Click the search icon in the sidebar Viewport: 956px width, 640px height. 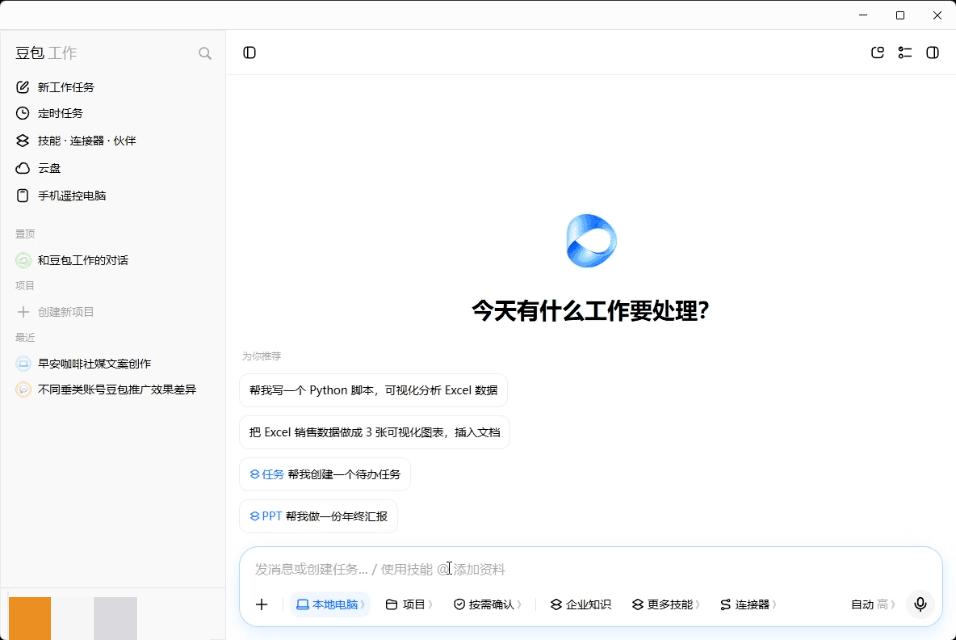(x=205, y=54)
